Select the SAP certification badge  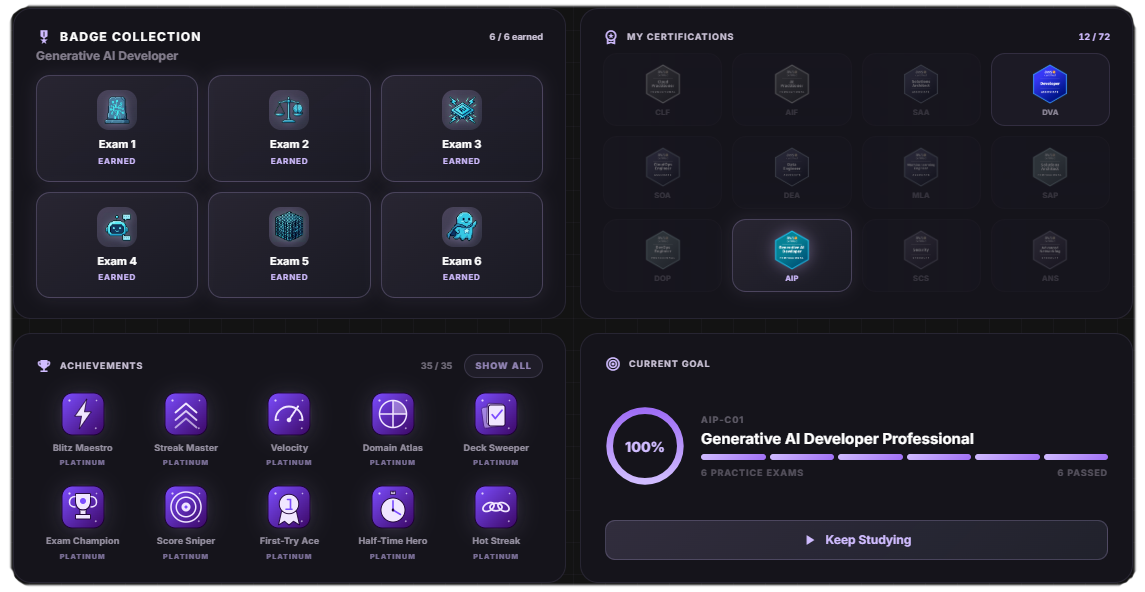tap(1050, 172)
